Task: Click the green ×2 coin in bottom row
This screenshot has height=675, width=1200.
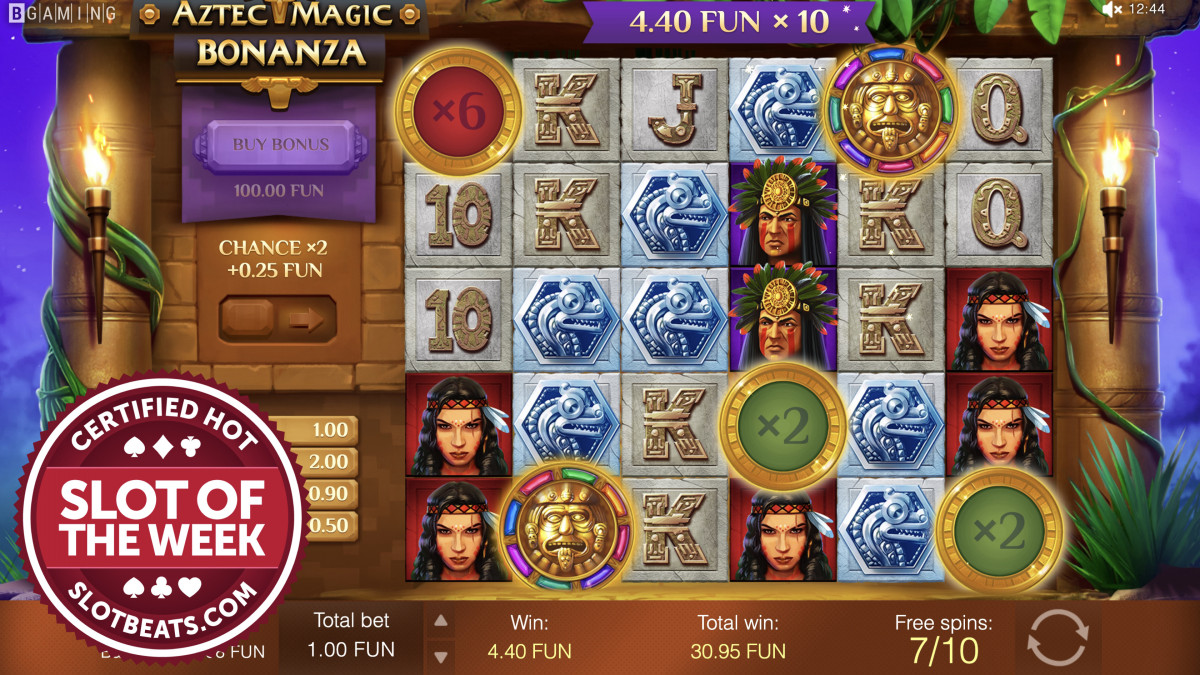Action: tap(1000, 531)
